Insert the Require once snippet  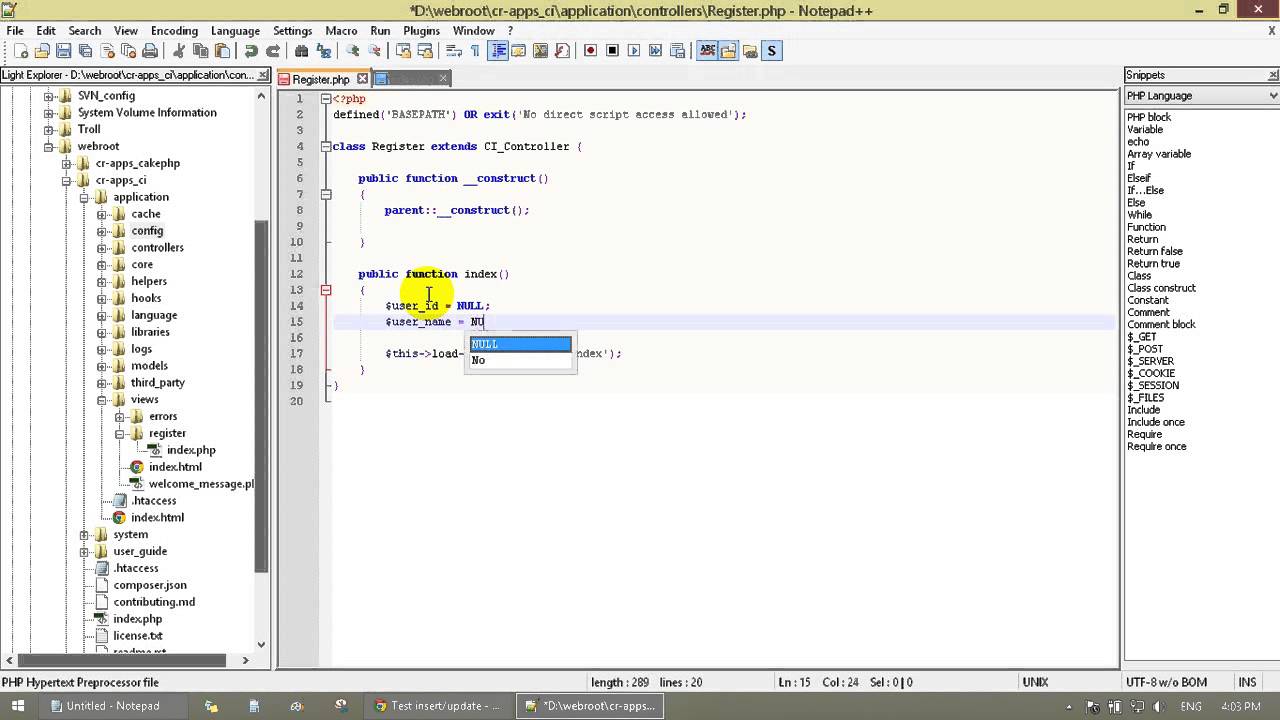(1157, 446)
